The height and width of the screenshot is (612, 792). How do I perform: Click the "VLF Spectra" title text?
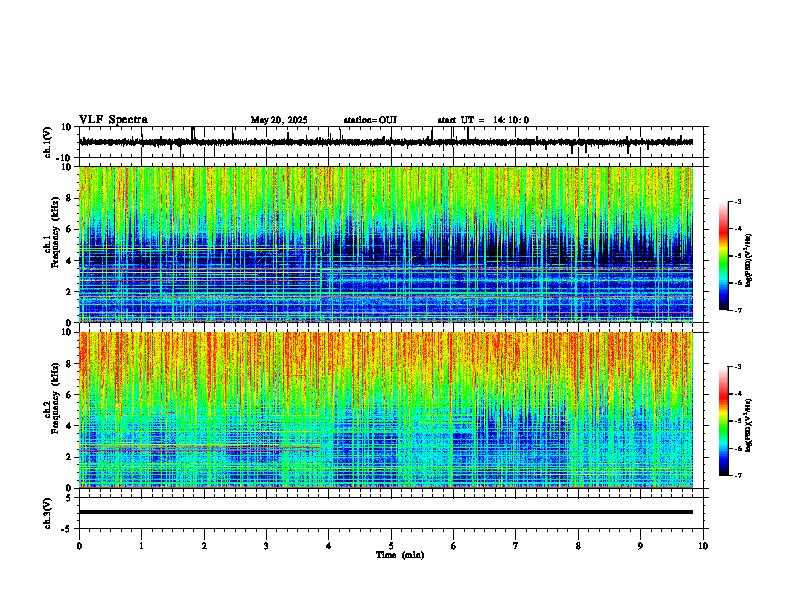113,120
